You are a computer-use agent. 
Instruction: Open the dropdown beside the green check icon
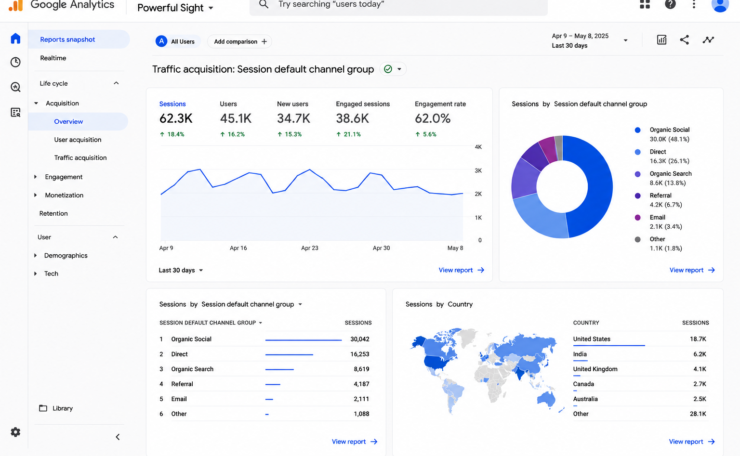pos(399,69)
